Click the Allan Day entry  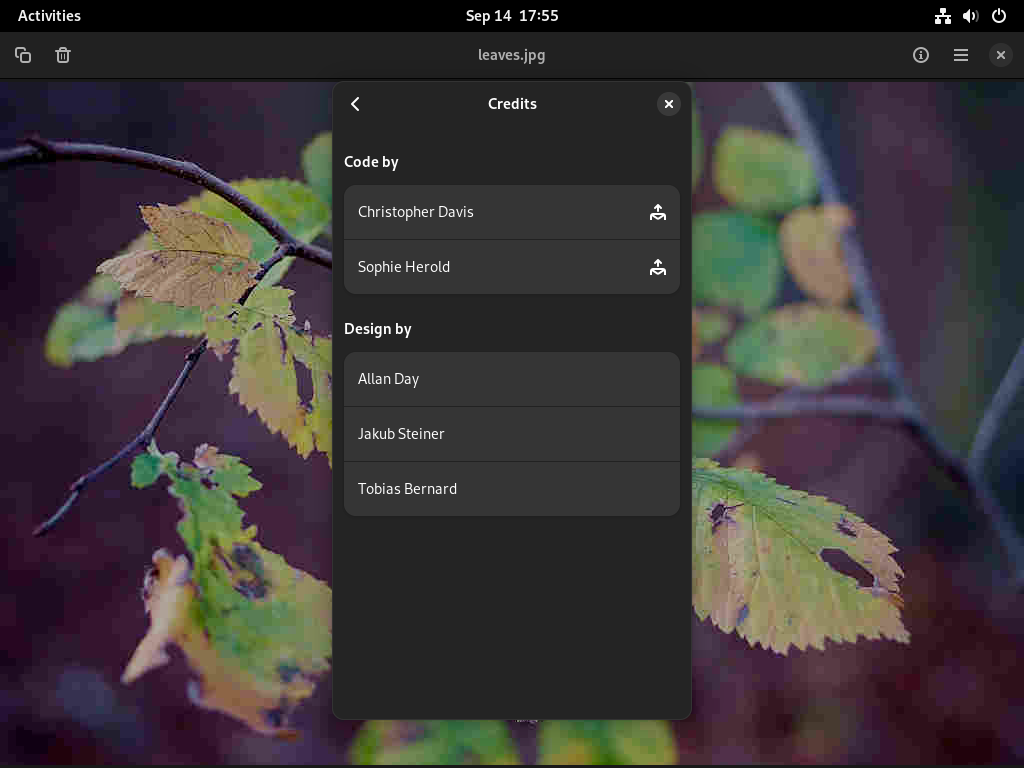(511, 379)
